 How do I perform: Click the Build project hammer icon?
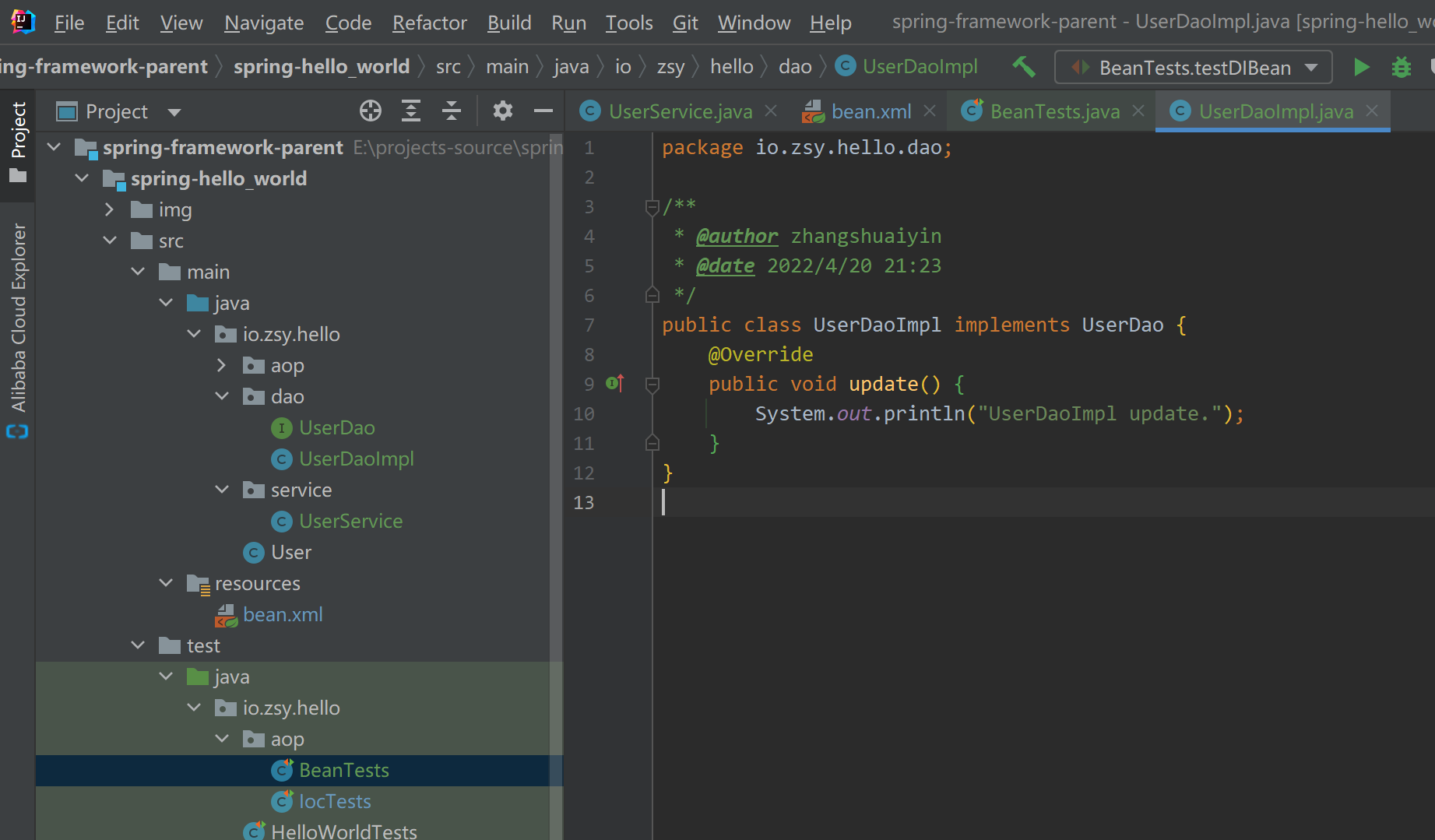tap(1023, 67)
